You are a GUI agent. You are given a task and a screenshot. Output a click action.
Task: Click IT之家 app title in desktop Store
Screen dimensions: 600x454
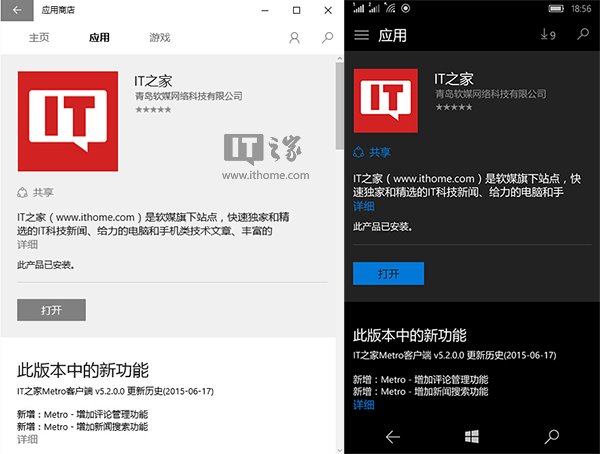[x=153, y=81]
